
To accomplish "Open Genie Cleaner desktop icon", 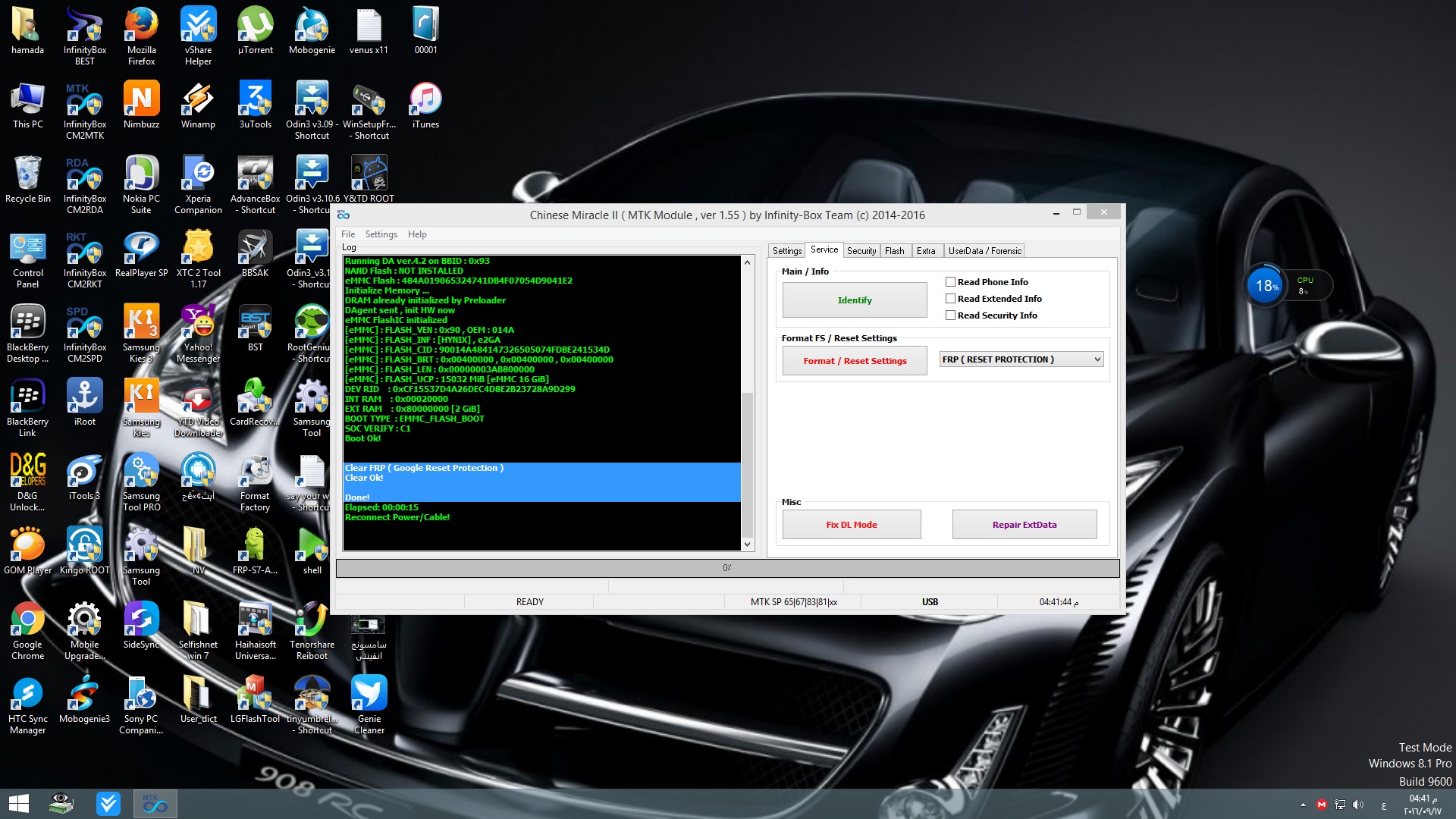I will click(x=369, y=704).
